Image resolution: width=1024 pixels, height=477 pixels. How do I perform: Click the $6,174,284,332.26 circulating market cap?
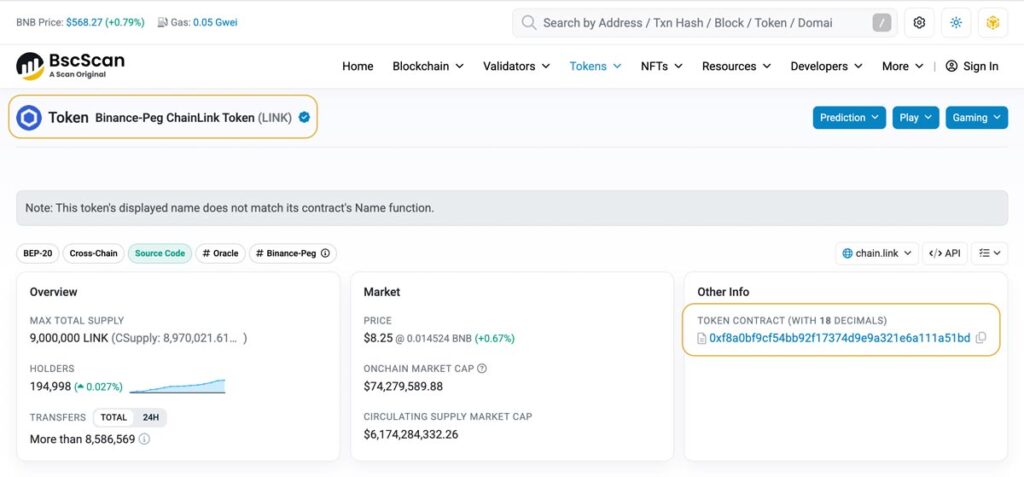[x=411, y=434]
